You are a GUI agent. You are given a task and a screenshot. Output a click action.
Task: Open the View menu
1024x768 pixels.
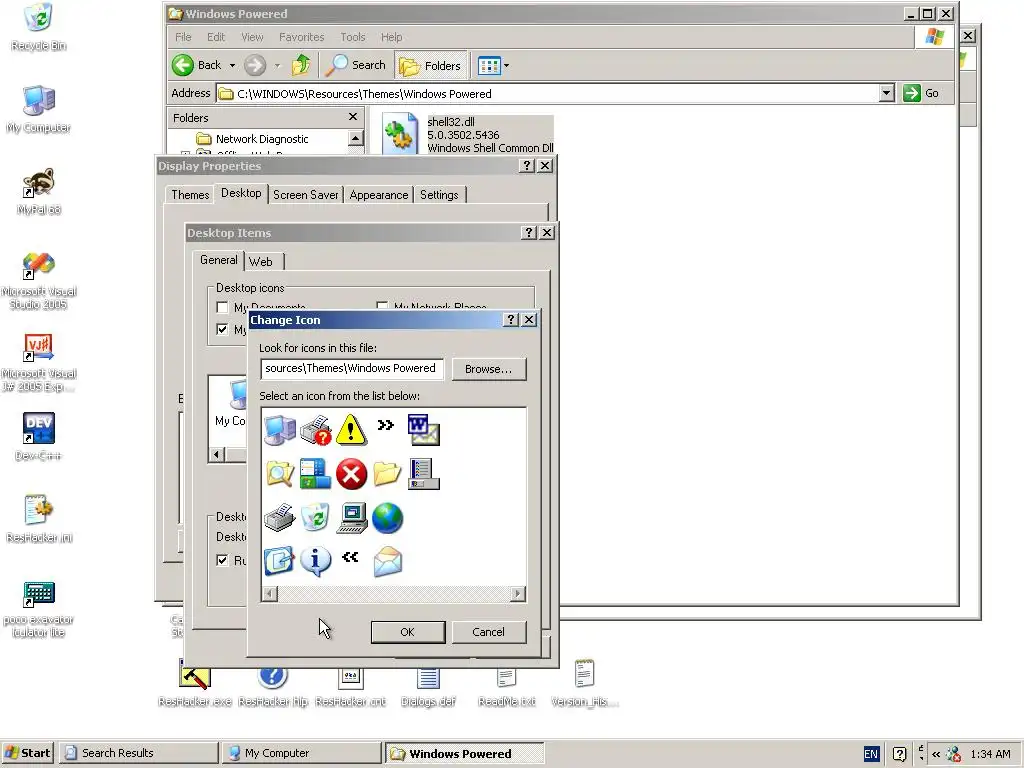(x=252, y=37)
